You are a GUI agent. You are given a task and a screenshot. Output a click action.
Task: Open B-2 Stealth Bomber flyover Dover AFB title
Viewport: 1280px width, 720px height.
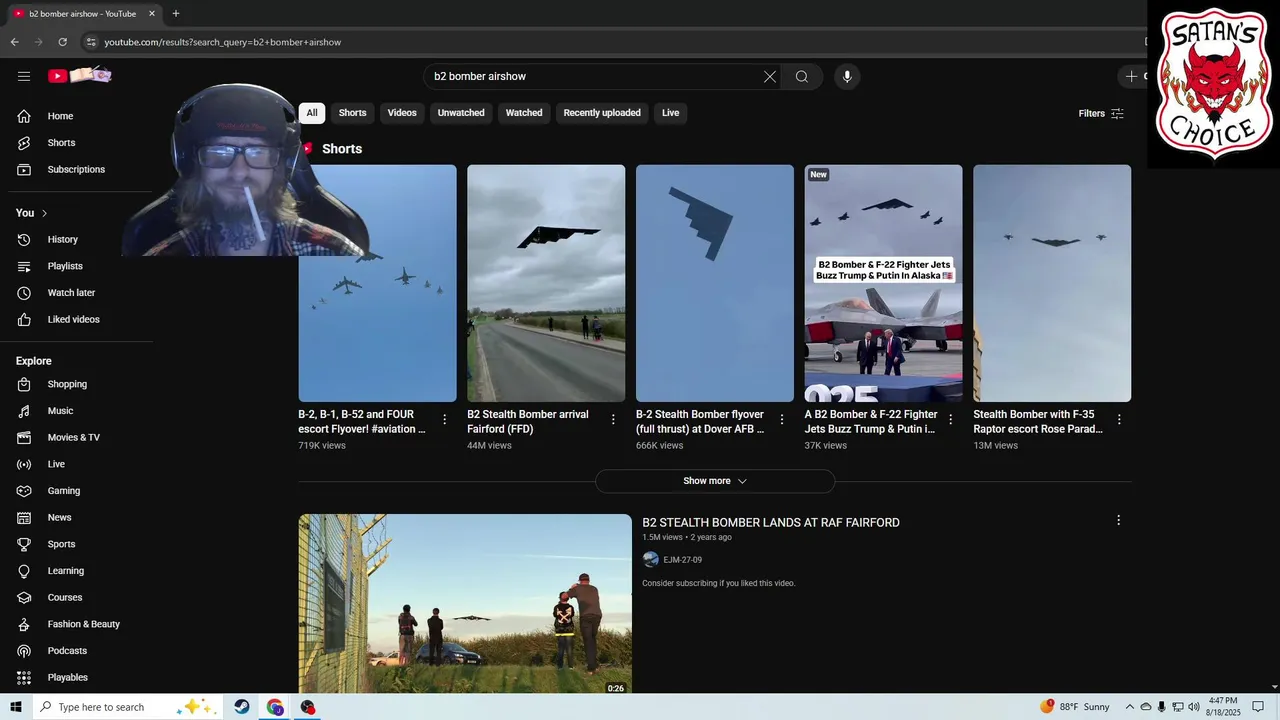click(x=700, y=421)
